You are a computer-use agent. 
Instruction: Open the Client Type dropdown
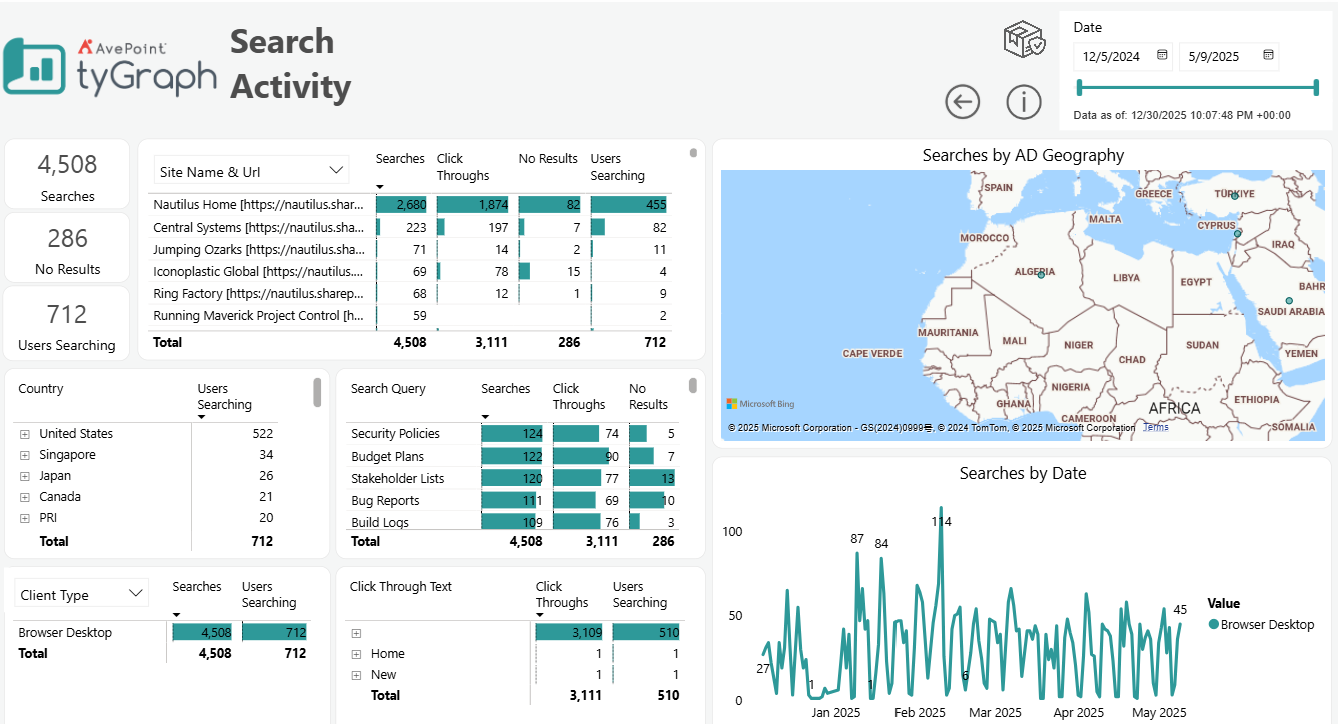81,593
